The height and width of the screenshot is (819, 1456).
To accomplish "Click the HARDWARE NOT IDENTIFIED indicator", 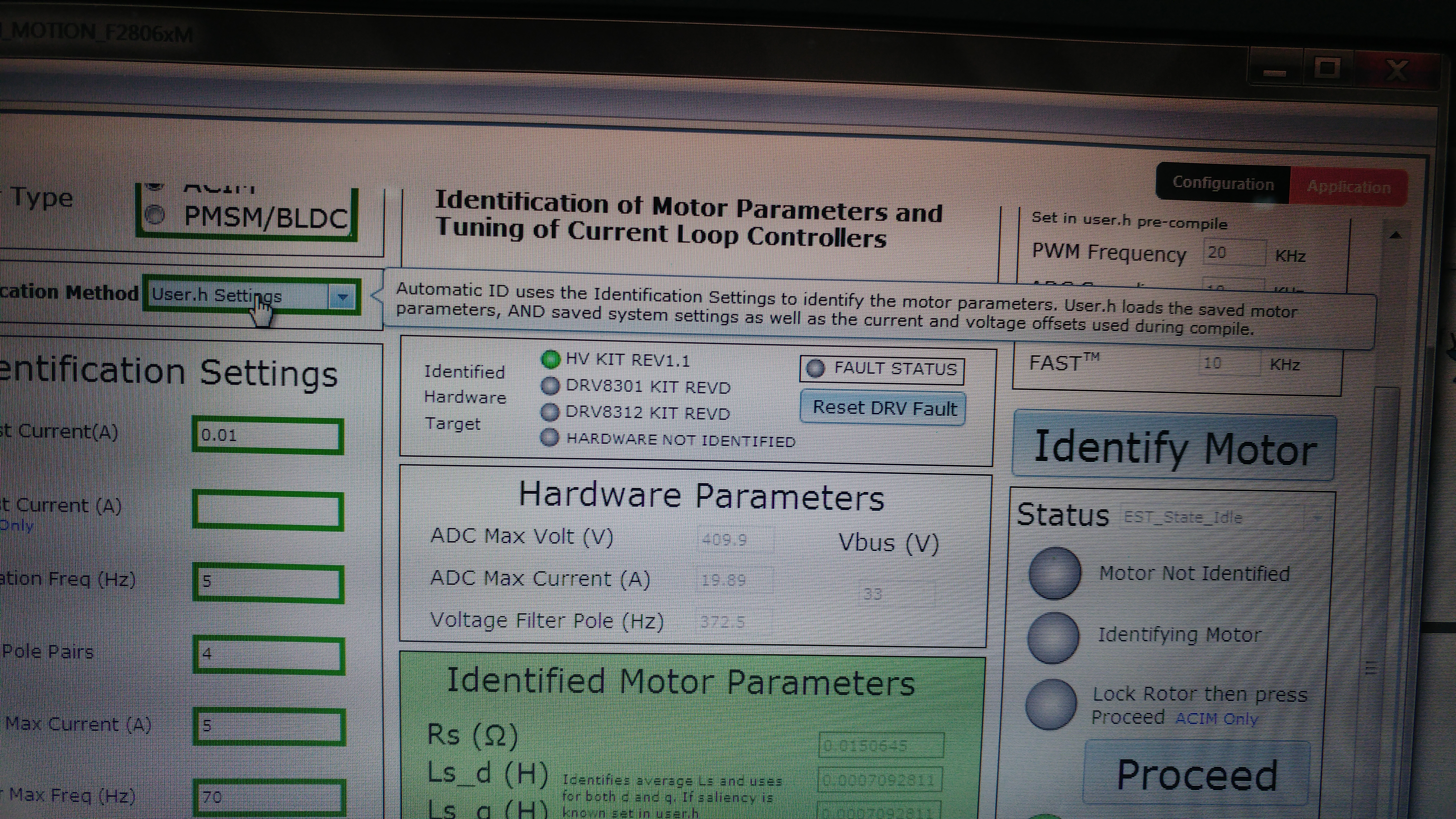I will 550,437.
